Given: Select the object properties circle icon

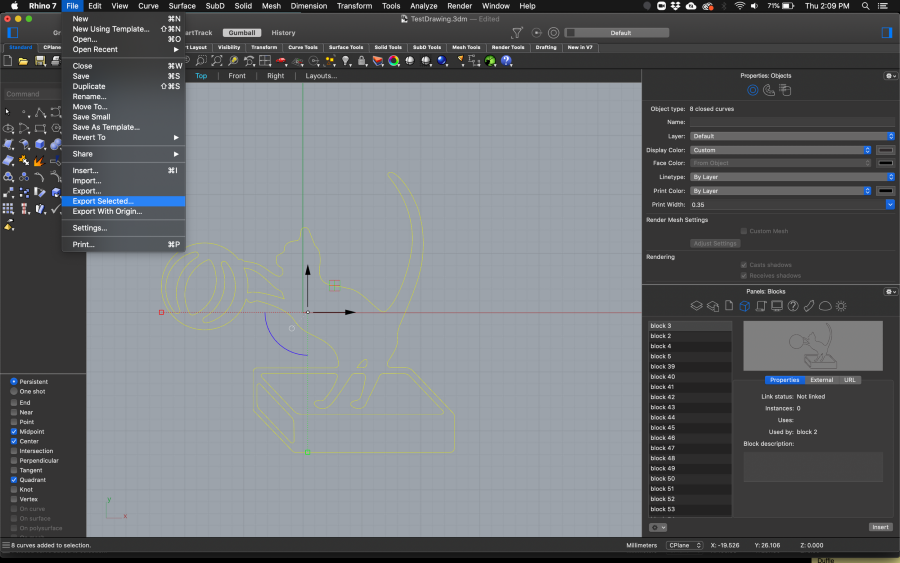Looking at the screenshot, I should pyautogui.click(x=753, y=90).
